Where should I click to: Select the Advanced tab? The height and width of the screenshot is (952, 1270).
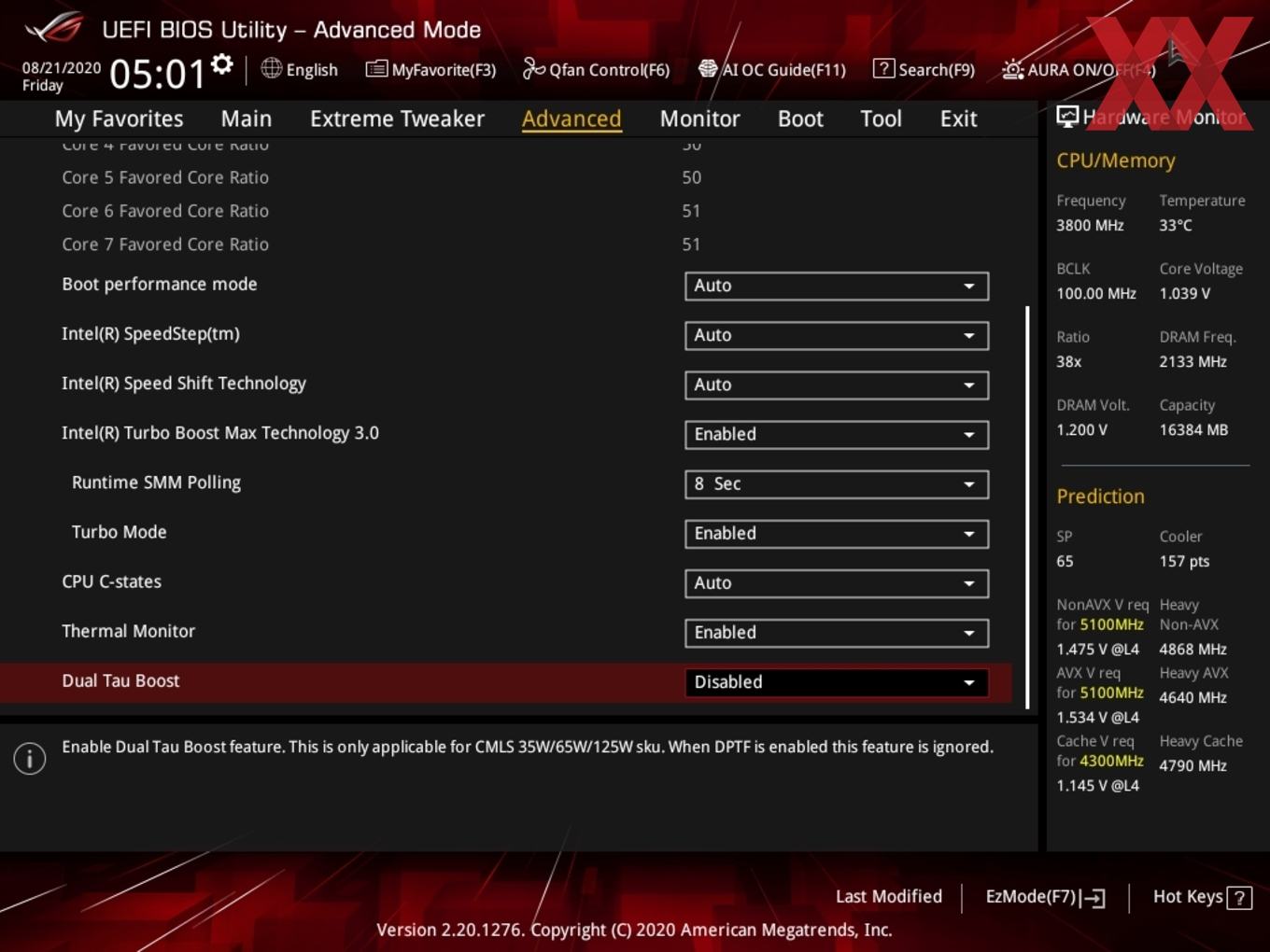[571, 119]
